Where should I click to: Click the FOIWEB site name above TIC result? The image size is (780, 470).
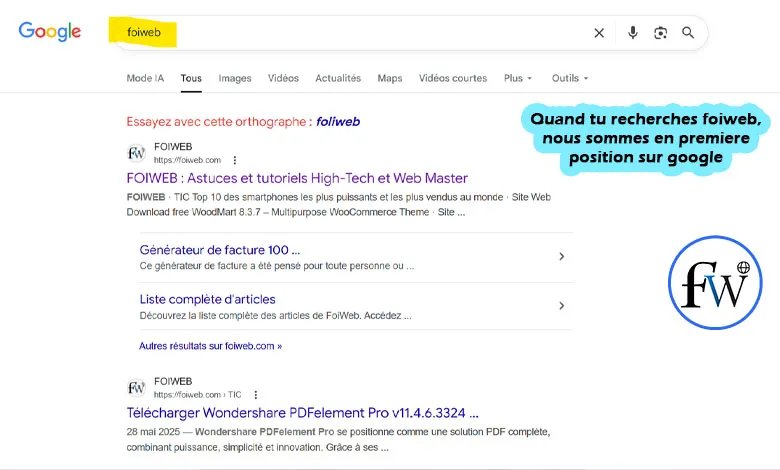173,381
